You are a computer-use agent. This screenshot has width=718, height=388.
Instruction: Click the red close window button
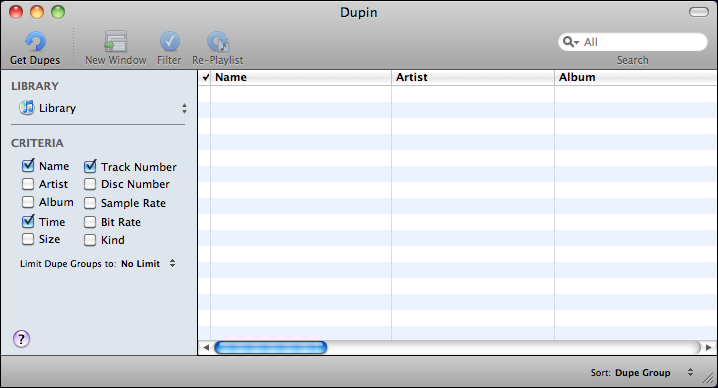16,12
